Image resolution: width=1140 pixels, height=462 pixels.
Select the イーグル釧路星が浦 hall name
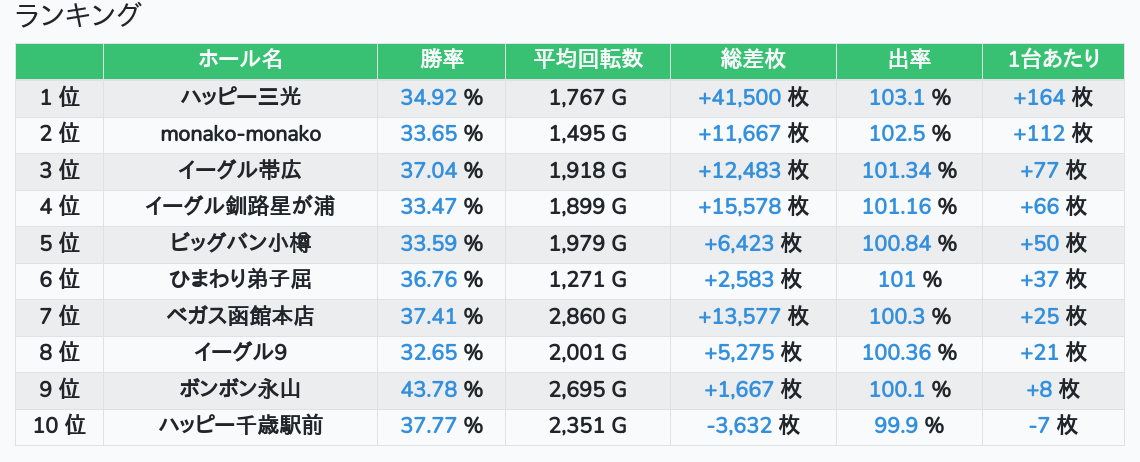click(241, 207)
